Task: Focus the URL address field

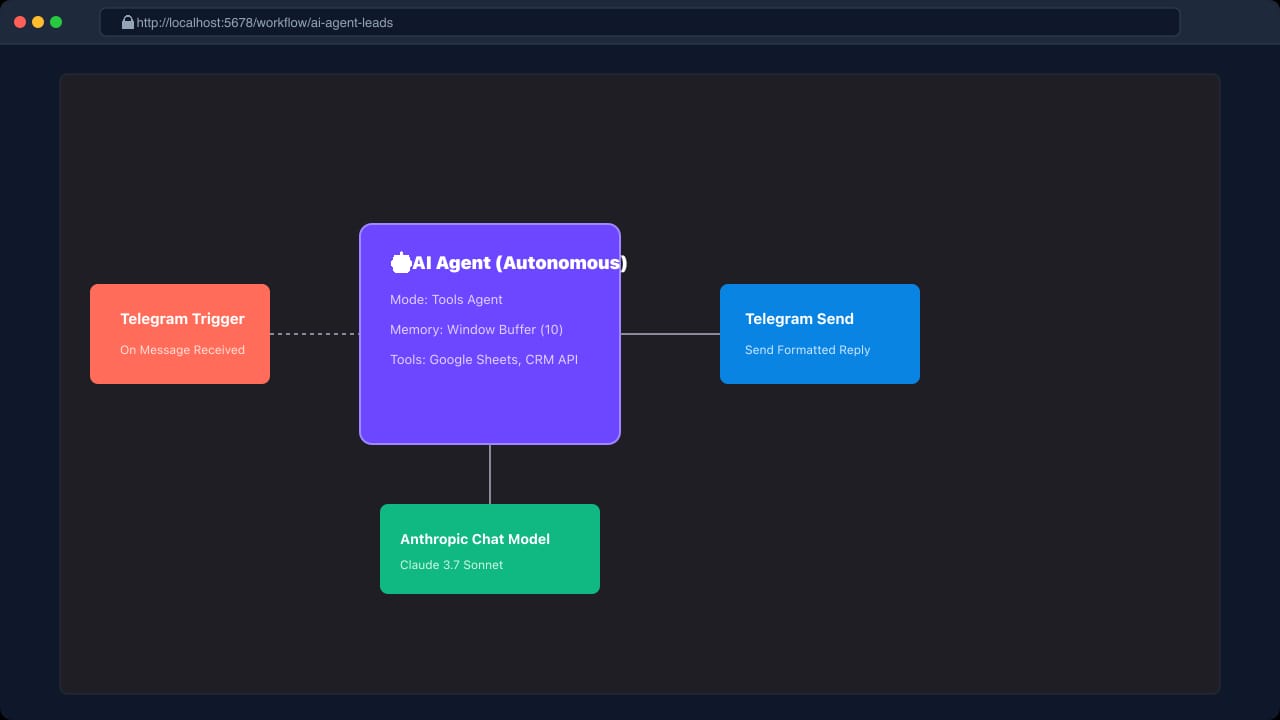Action: (640, 22)
